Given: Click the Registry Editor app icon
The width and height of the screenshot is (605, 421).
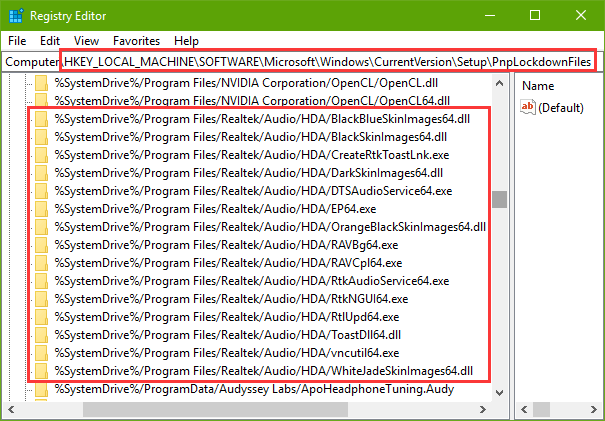Looking at the screenshot, I should pyautogui.click(x=16, y=16).
